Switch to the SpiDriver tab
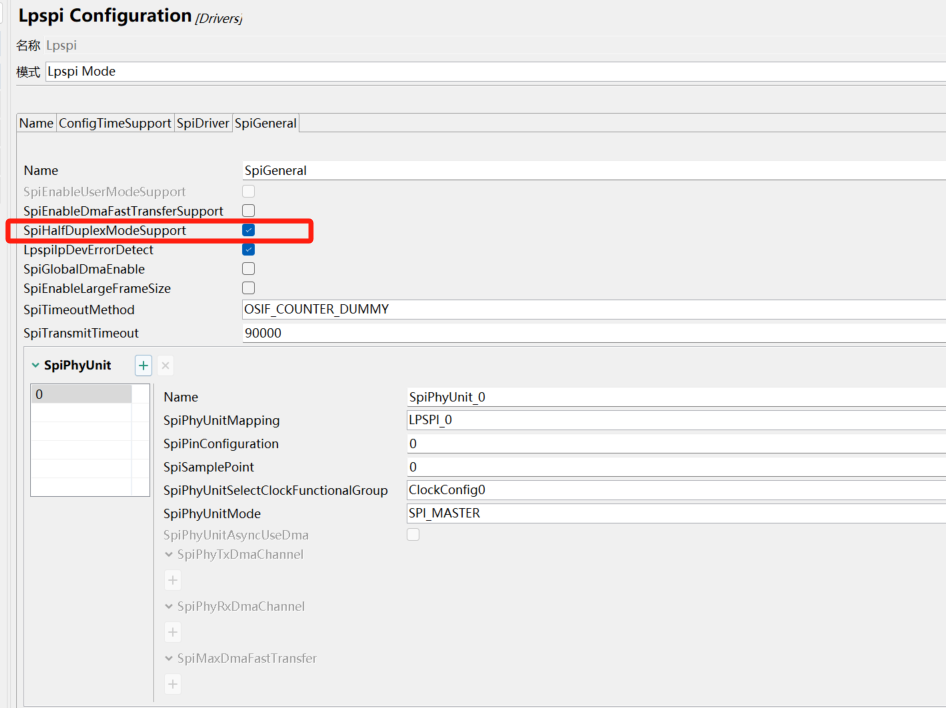 (203, 123)
